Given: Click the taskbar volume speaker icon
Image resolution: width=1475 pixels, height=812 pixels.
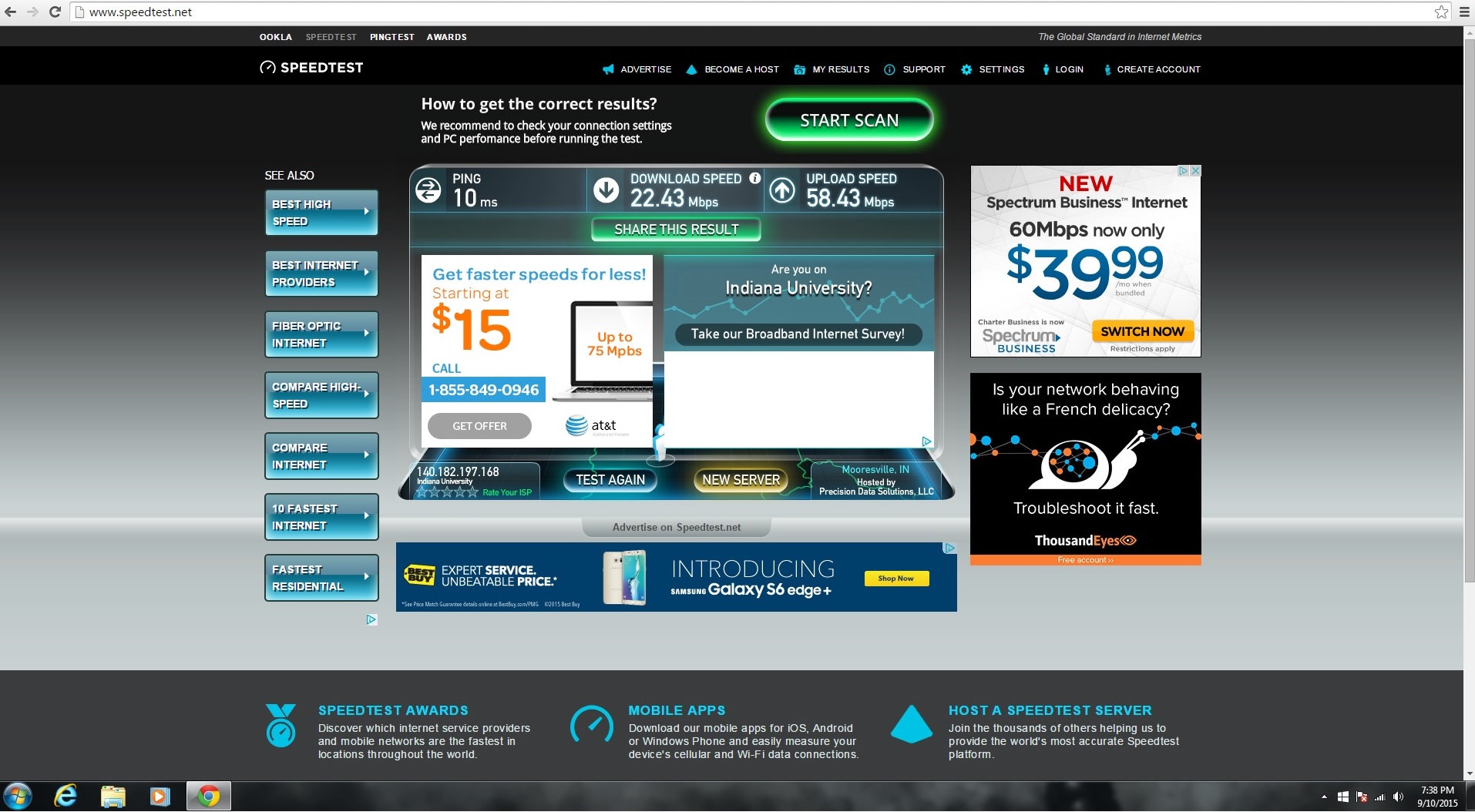Looking at the screenshot, I should coord(1398,797).
